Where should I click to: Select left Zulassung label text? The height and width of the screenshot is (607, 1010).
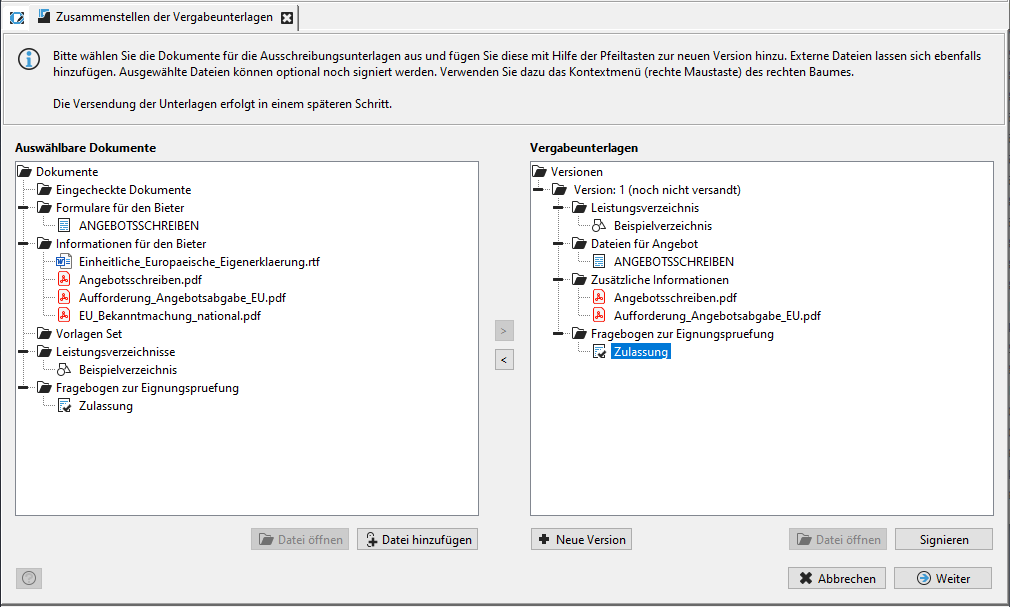[106, 406]
